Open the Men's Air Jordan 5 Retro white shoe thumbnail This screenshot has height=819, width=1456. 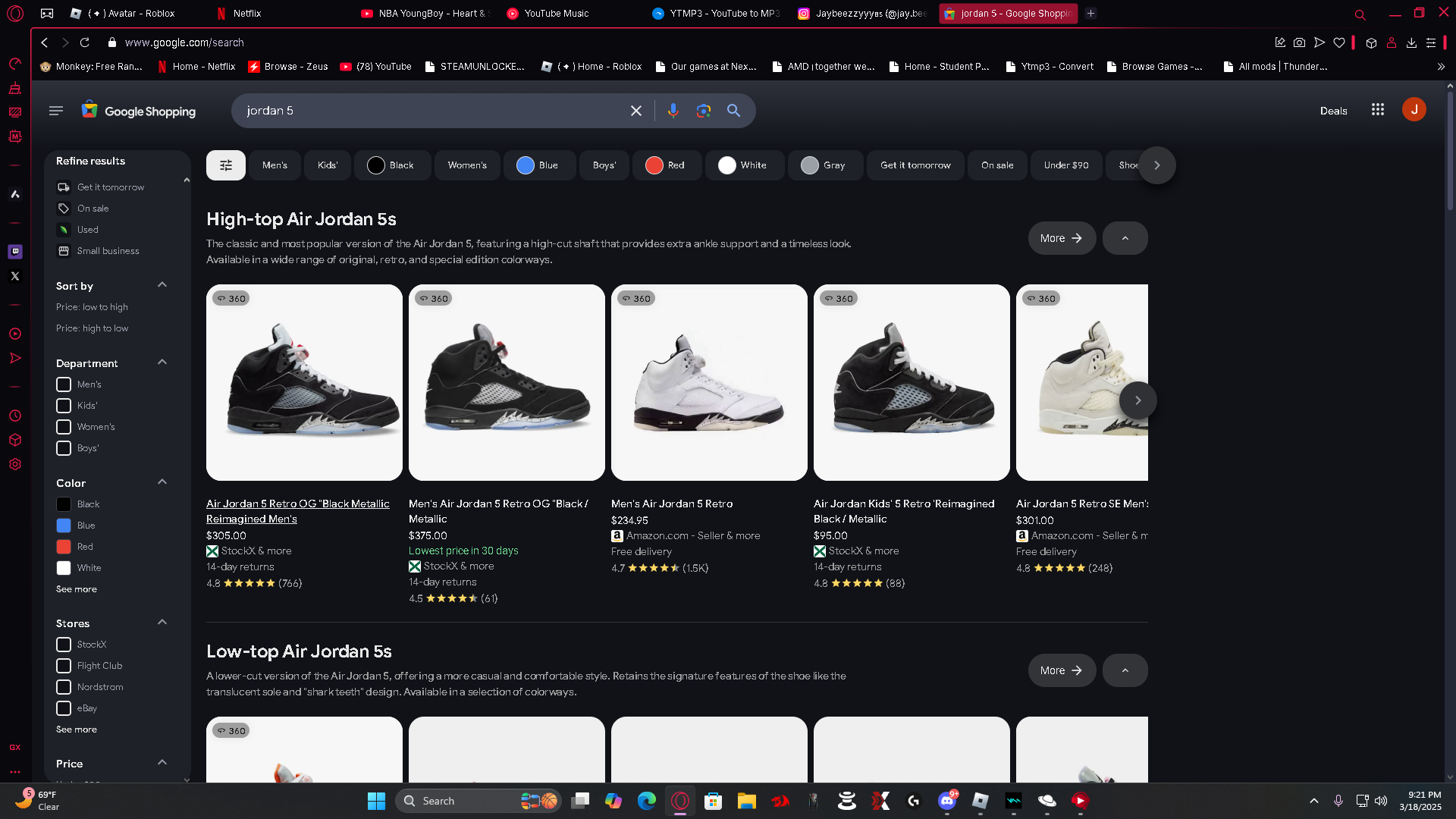(x=709, y=382)
